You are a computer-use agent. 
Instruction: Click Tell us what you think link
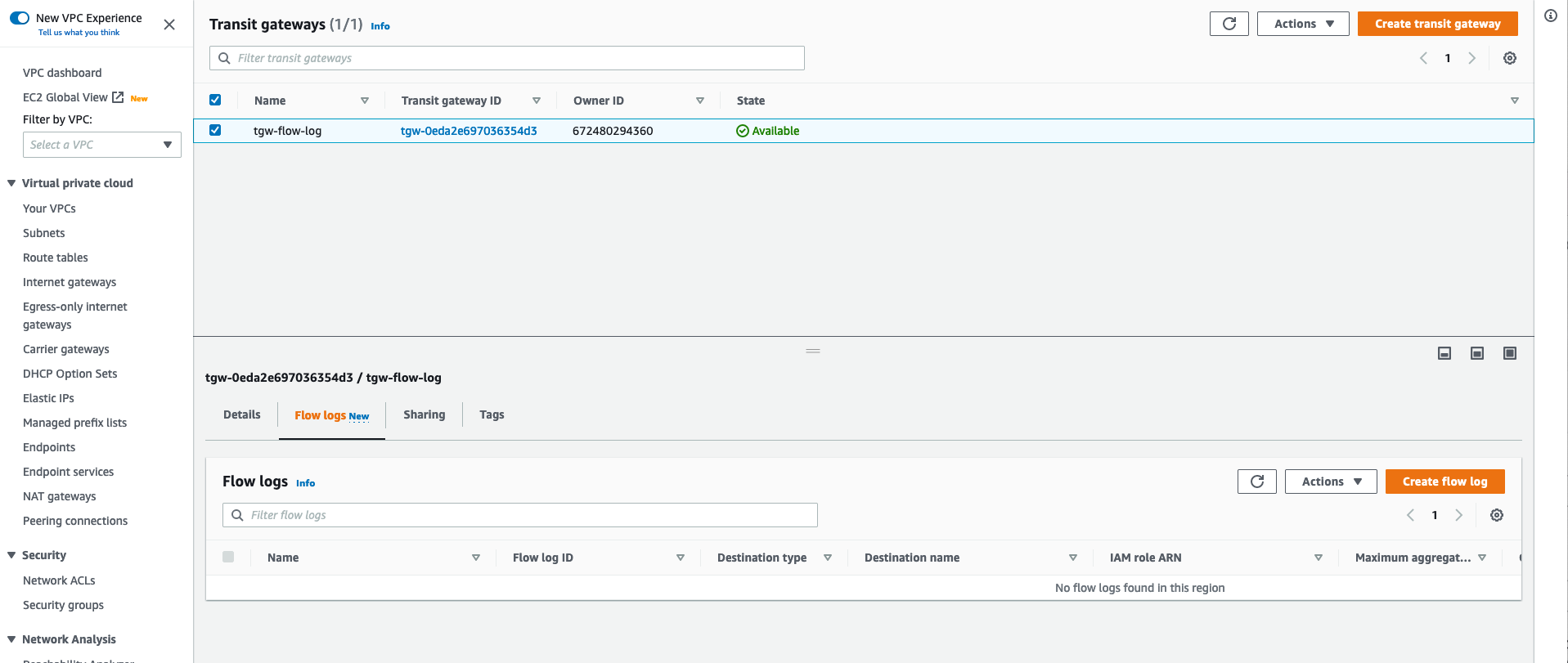click(79, 33)
